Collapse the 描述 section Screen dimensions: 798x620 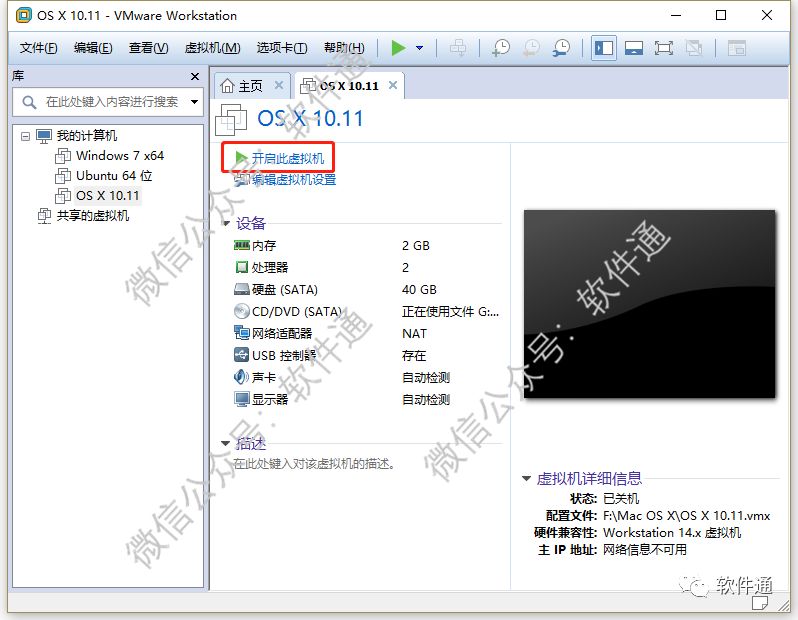point(225,443)
